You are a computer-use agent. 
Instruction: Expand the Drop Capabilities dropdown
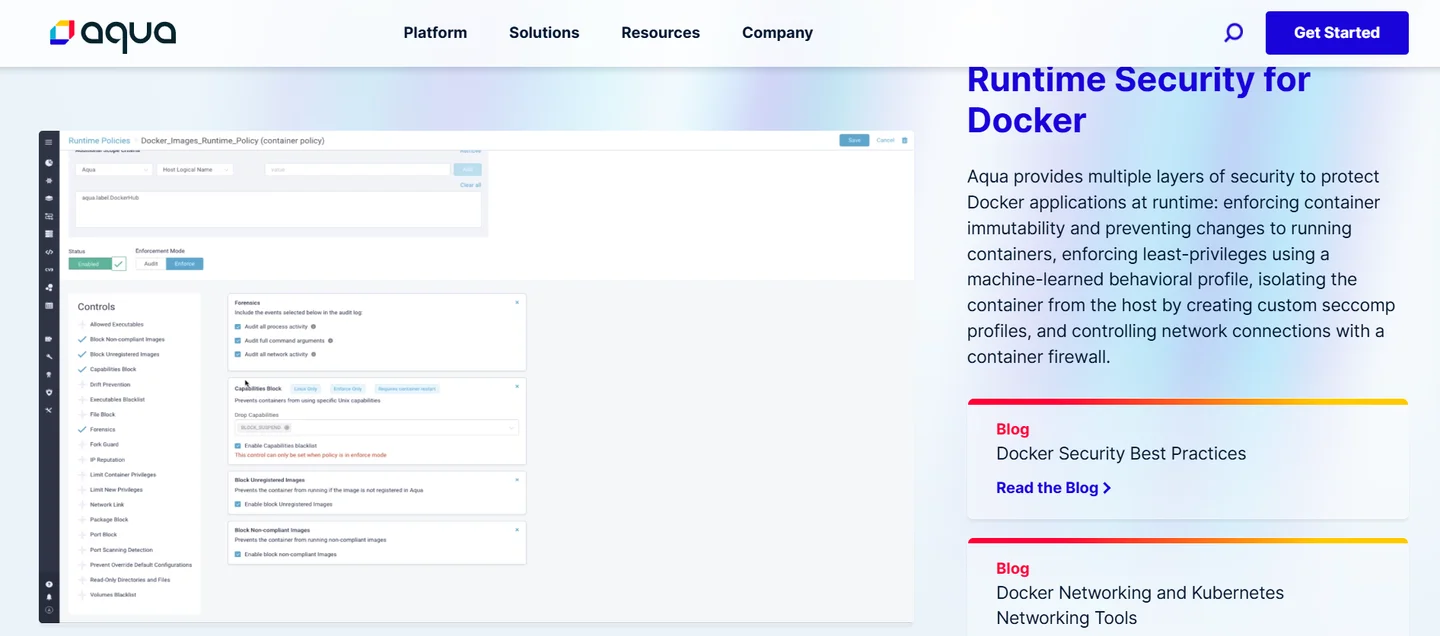[x=376, y=427]
